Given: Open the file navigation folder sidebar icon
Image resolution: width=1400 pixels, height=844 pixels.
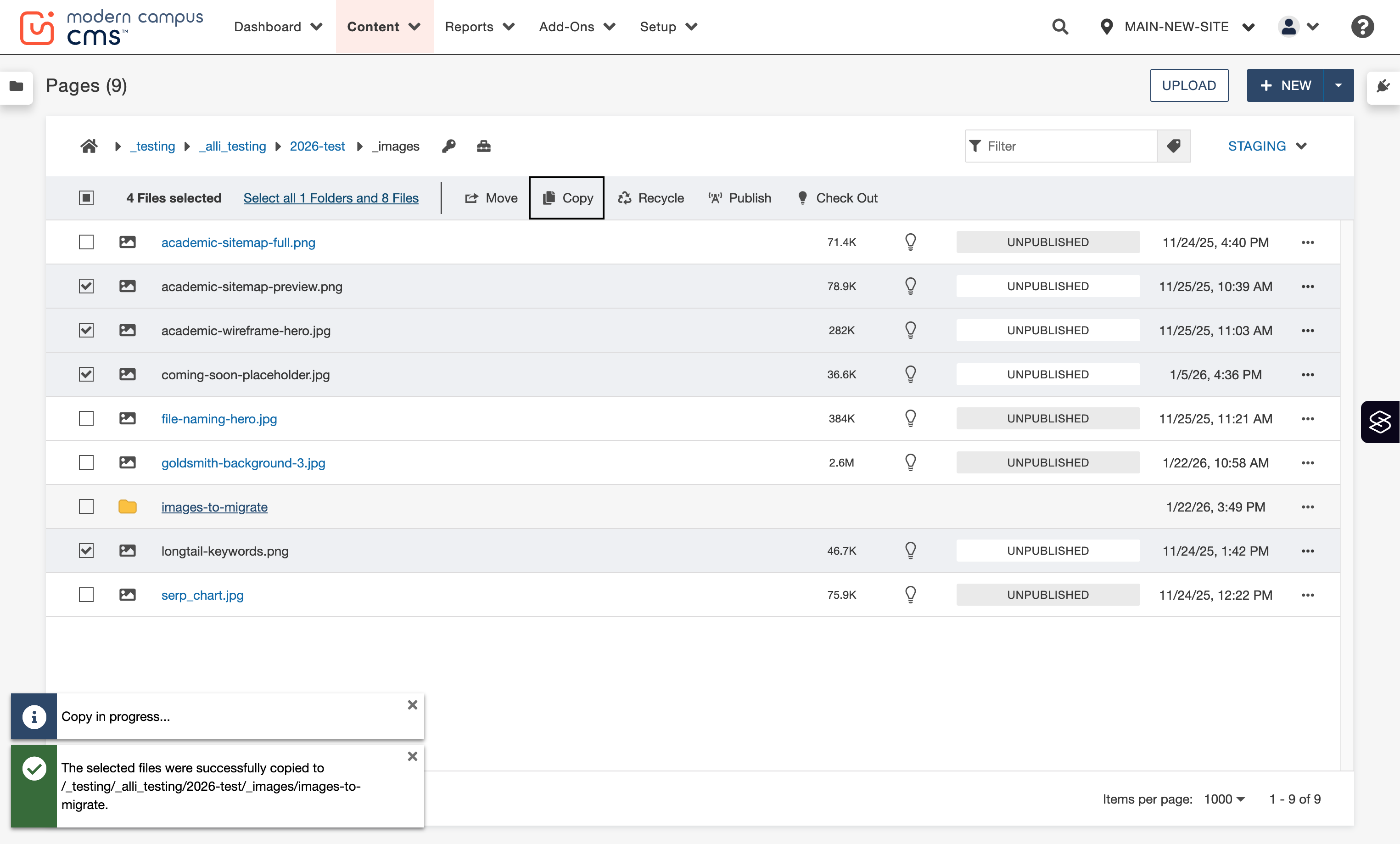Looking at the screenshot, I should point(17,86).
